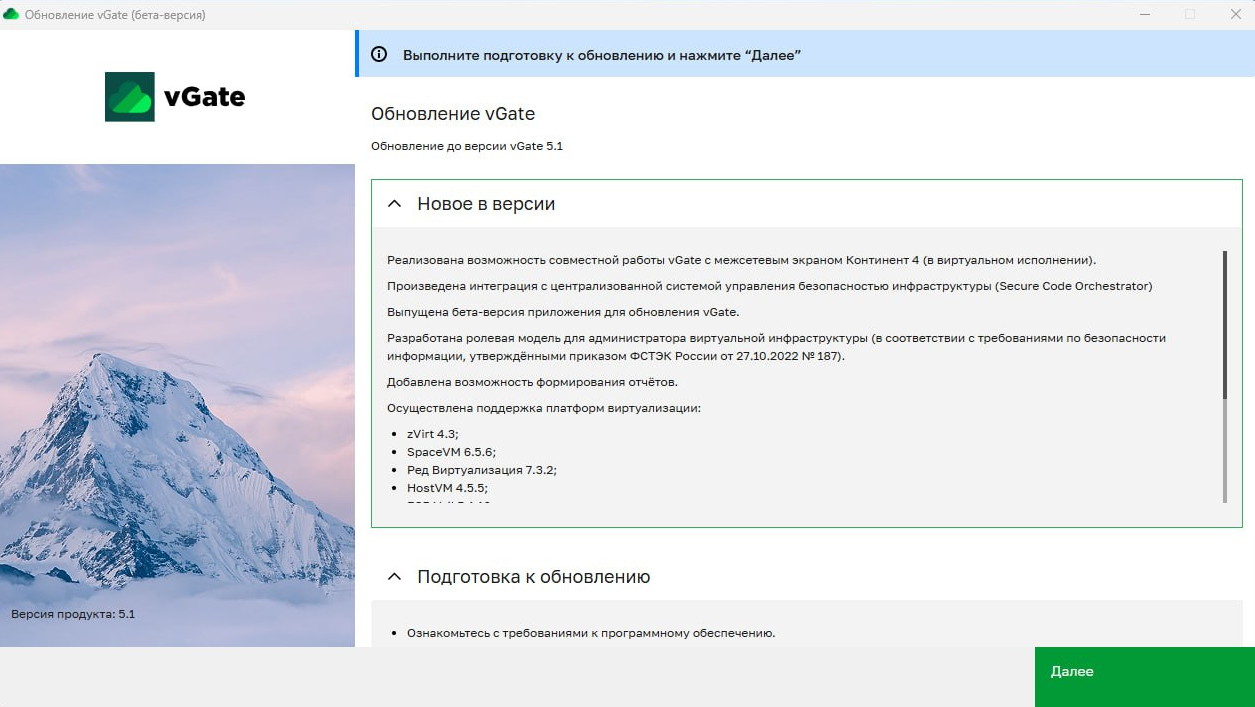Collapse the Подготовка к обновлению section chevron
This screenshot has width=1255, height=707.
coord(395,577)
